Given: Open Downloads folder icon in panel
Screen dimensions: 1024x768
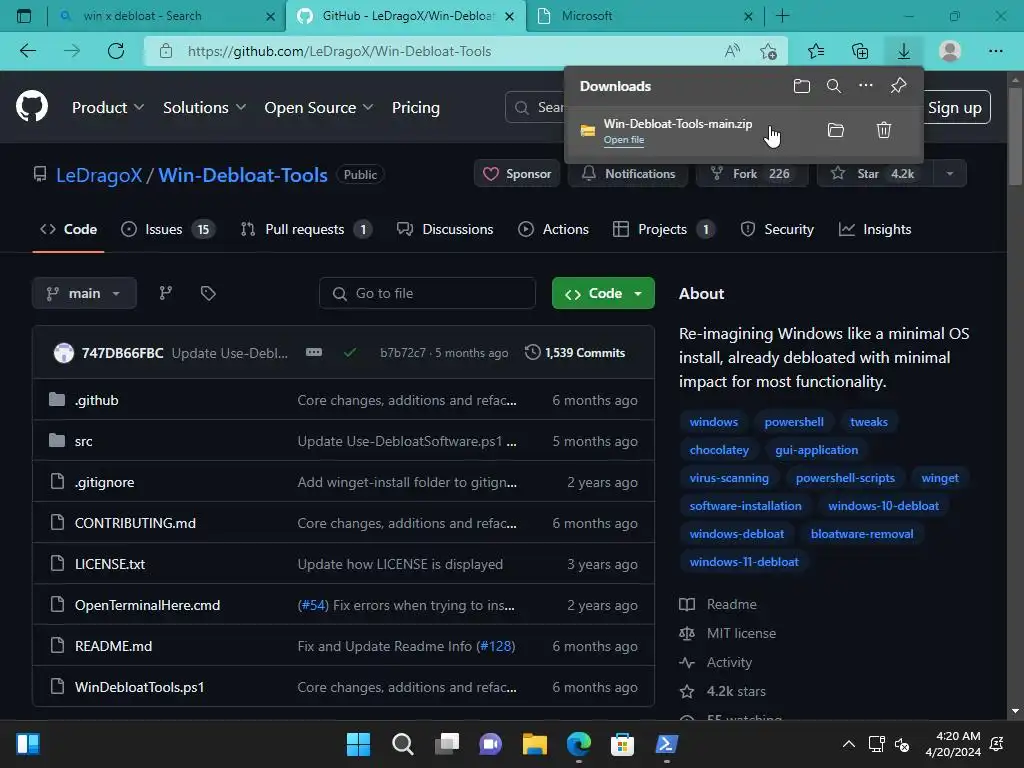Looking at the screenshot, I should pyautogui.click(x=801, y=86).
